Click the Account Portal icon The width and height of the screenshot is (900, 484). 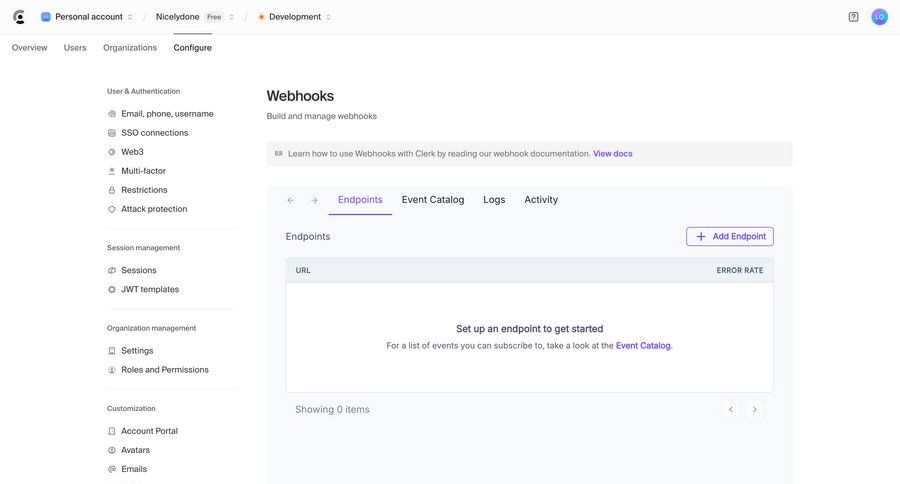[112, 431]
